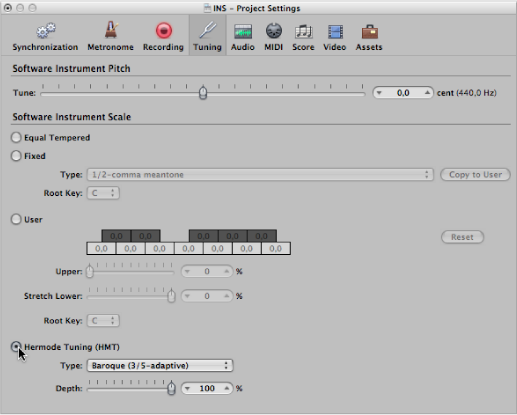Image resolution: width=517 pixels, height=415 pixels.
Task: Increase the Depth value with up arrow
Action: point(227,388)
